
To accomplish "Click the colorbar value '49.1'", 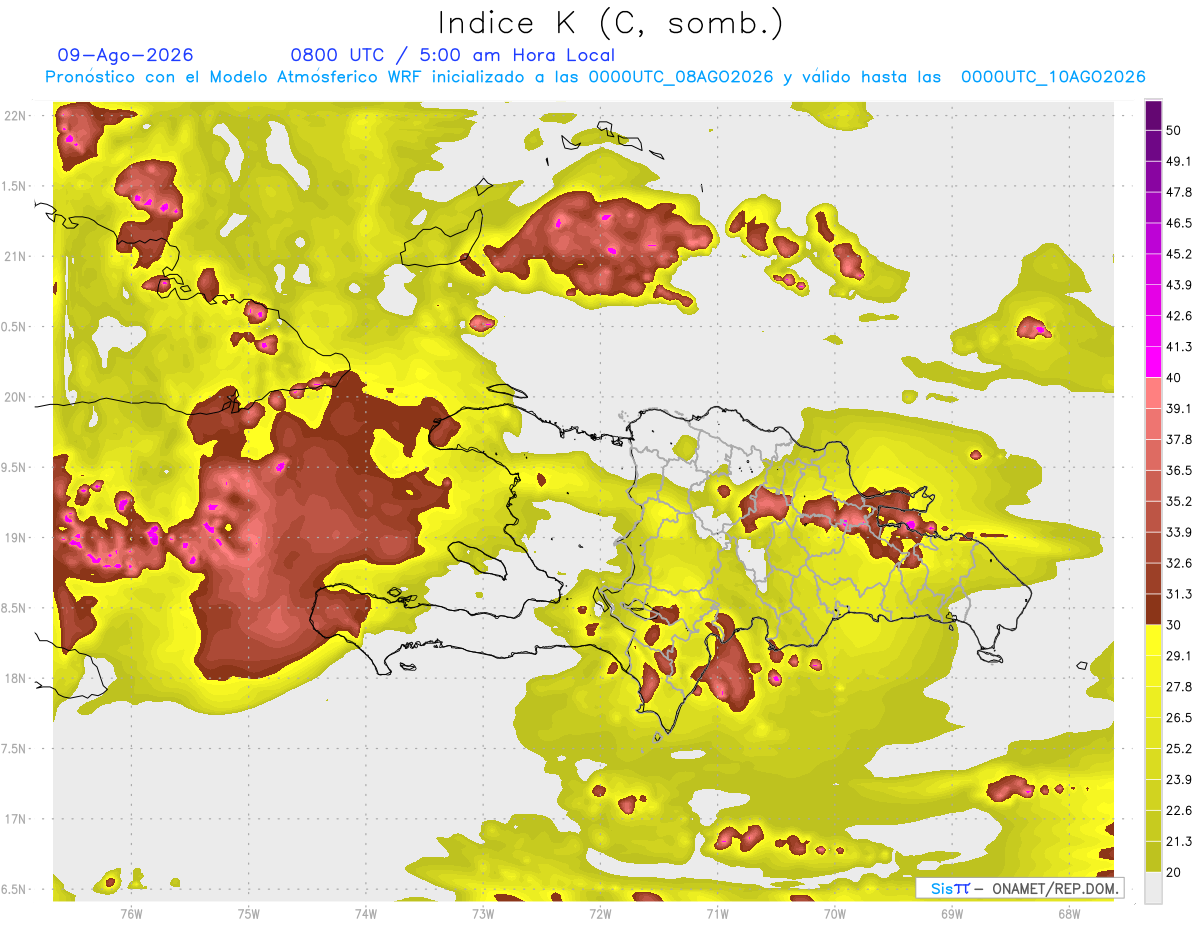I will 1178,161.
